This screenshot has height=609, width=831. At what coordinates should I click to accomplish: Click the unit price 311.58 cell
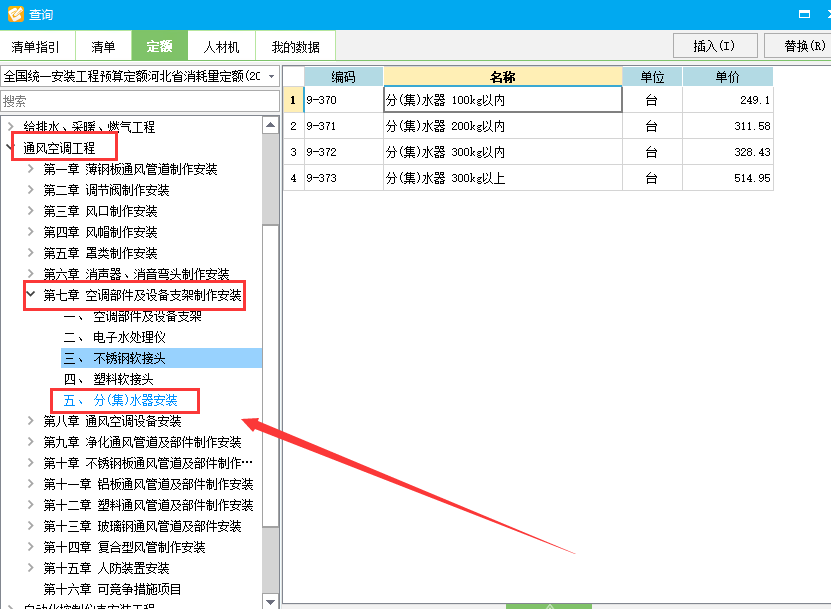(727, 126)
